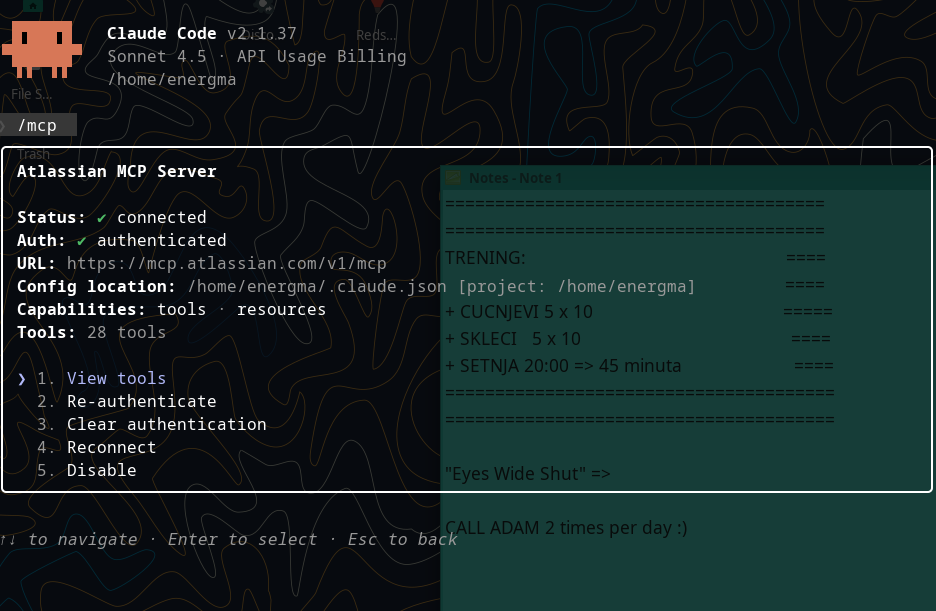Click the mcp.atlassian.com URL
Viewport: 936px width, 611px height.
coord(226,264)
